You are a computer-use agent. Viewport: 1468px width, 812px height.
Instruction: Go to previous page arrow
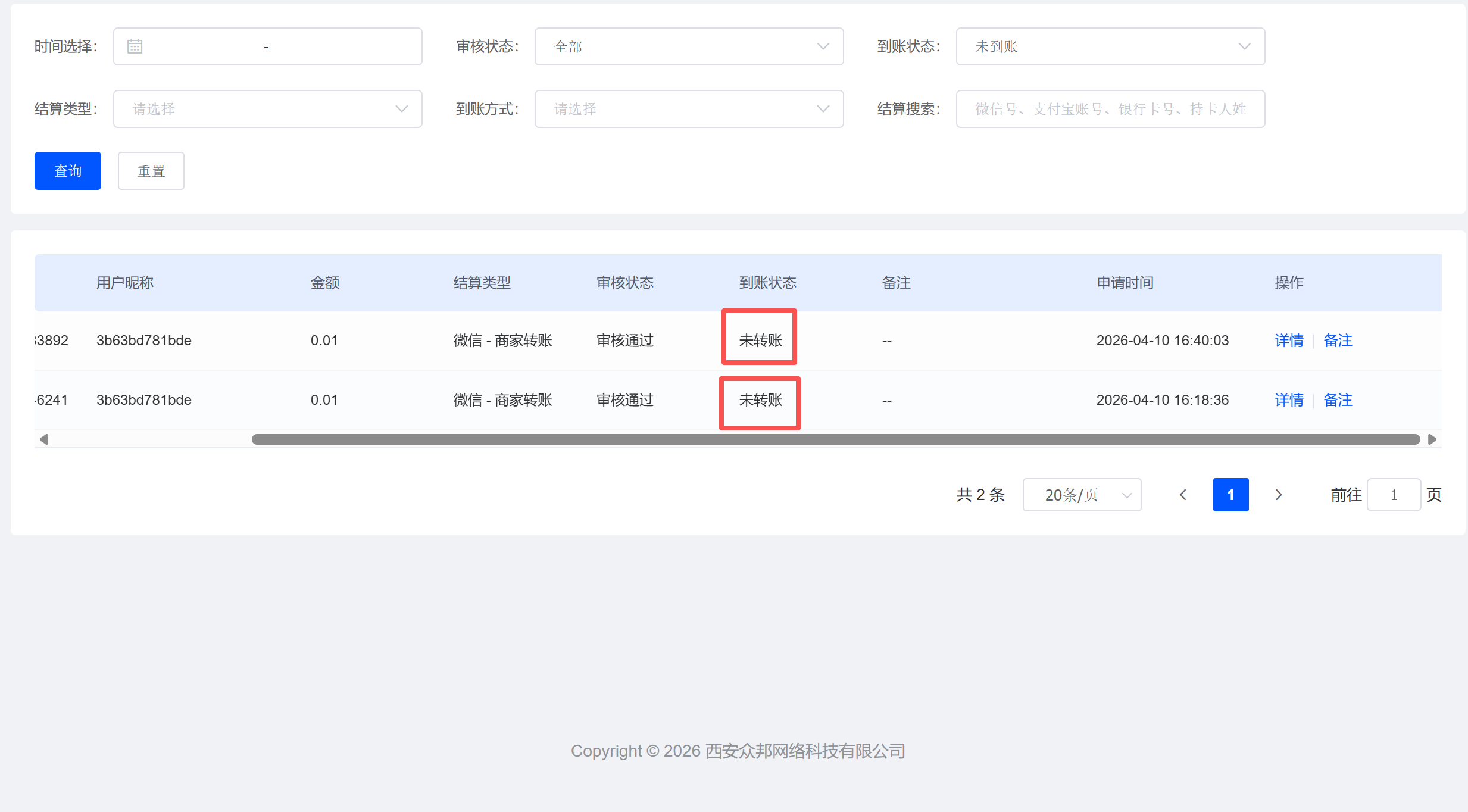coord(1183,495)
